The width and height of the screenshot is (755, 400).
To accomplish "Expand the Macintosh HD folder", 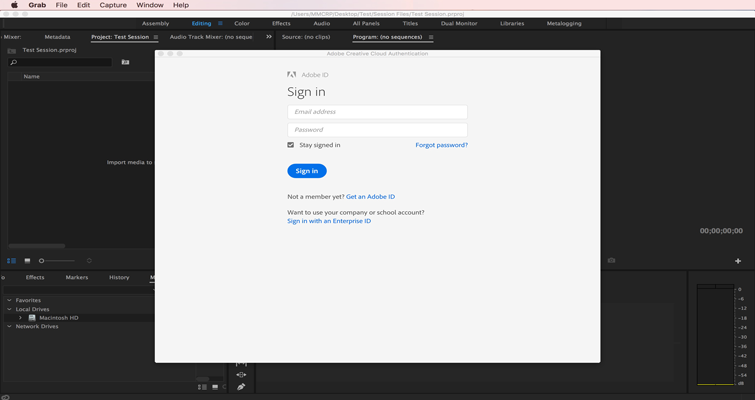I will 20,318.
